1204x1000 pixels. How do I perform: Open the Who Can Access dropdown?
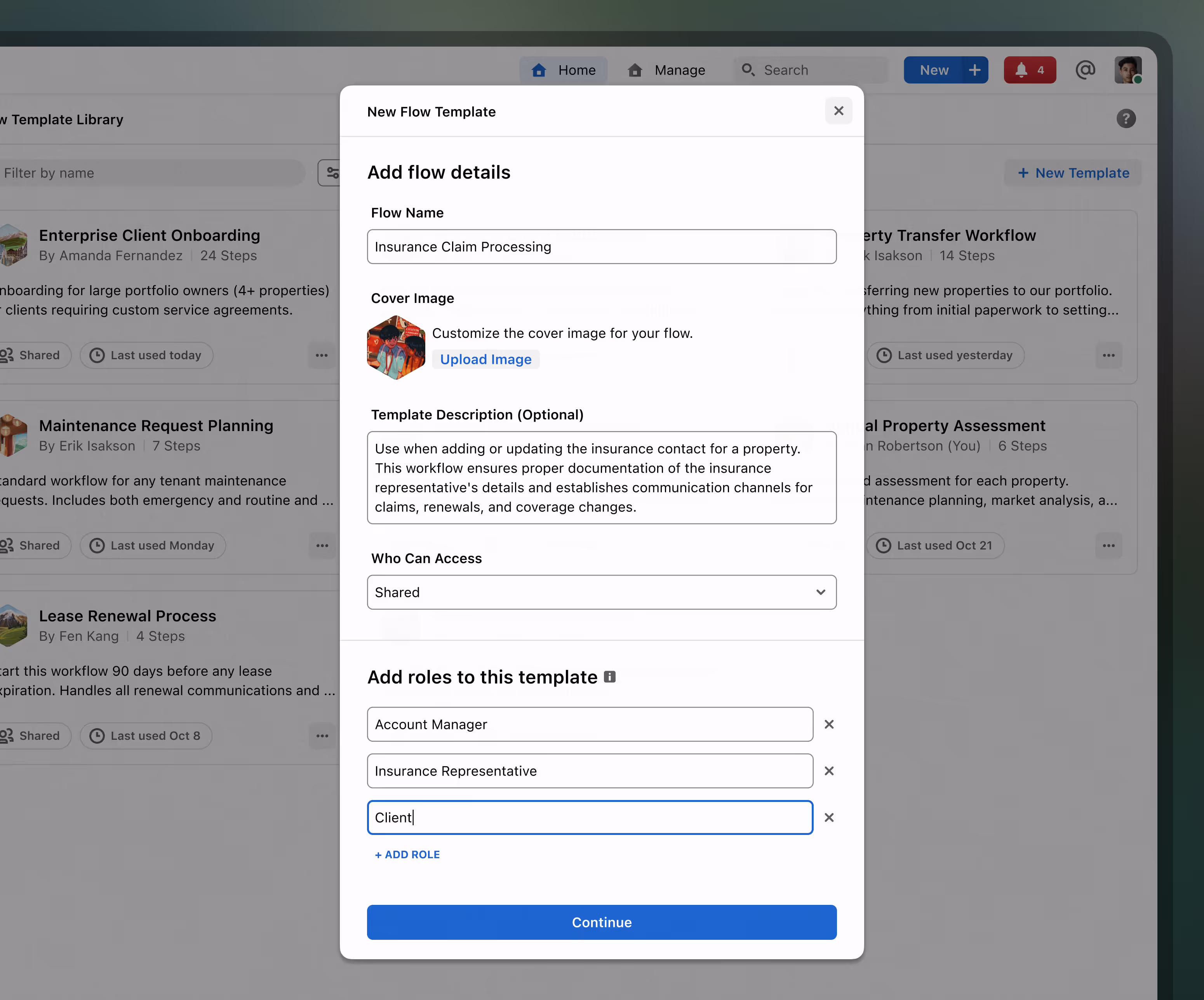click(x=602, y=592)
